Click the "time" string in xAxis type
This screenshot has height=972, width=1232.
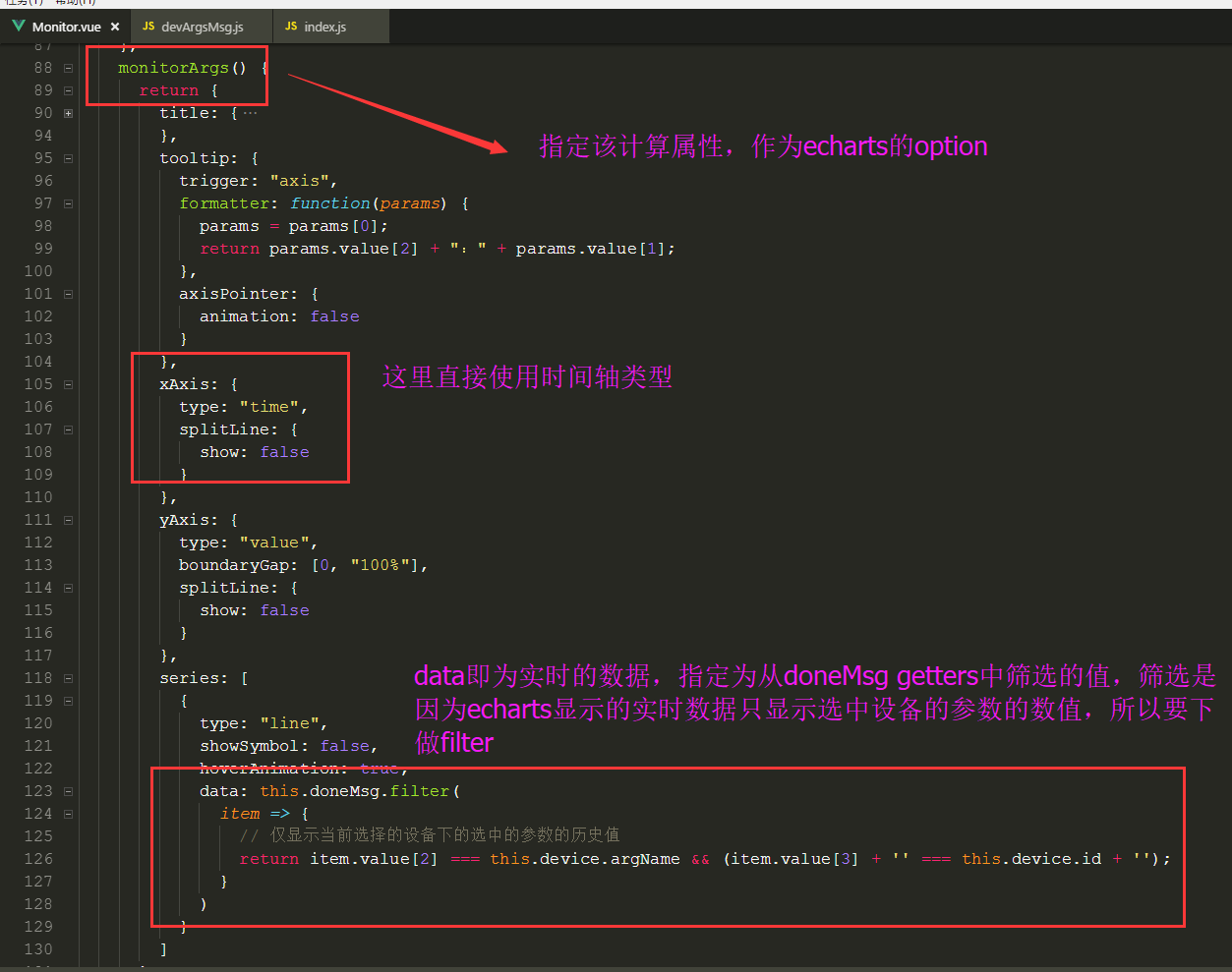tap(269, 407)
